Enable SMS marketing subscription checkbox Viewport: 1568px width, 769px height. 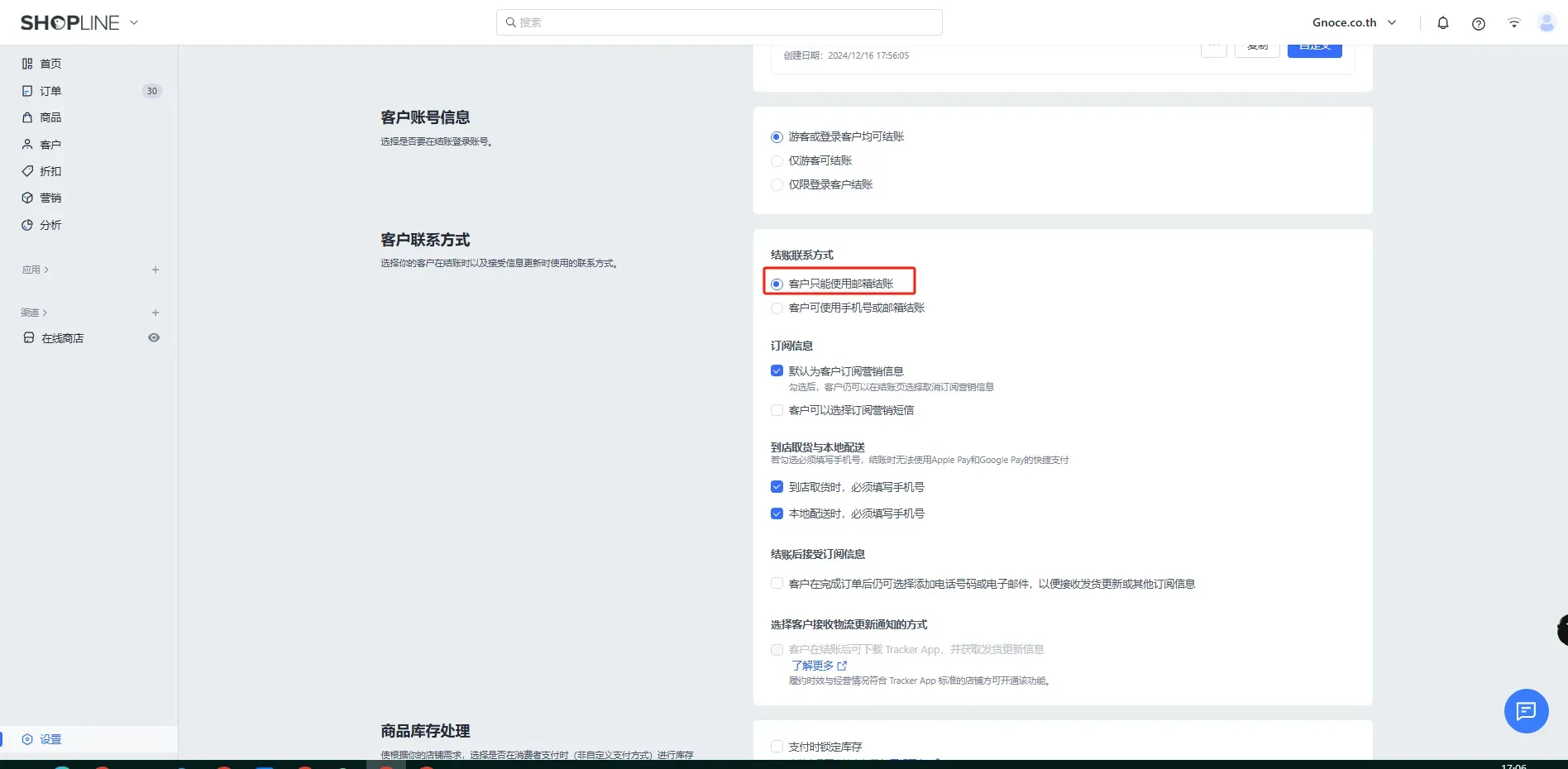tap(777, 410)
